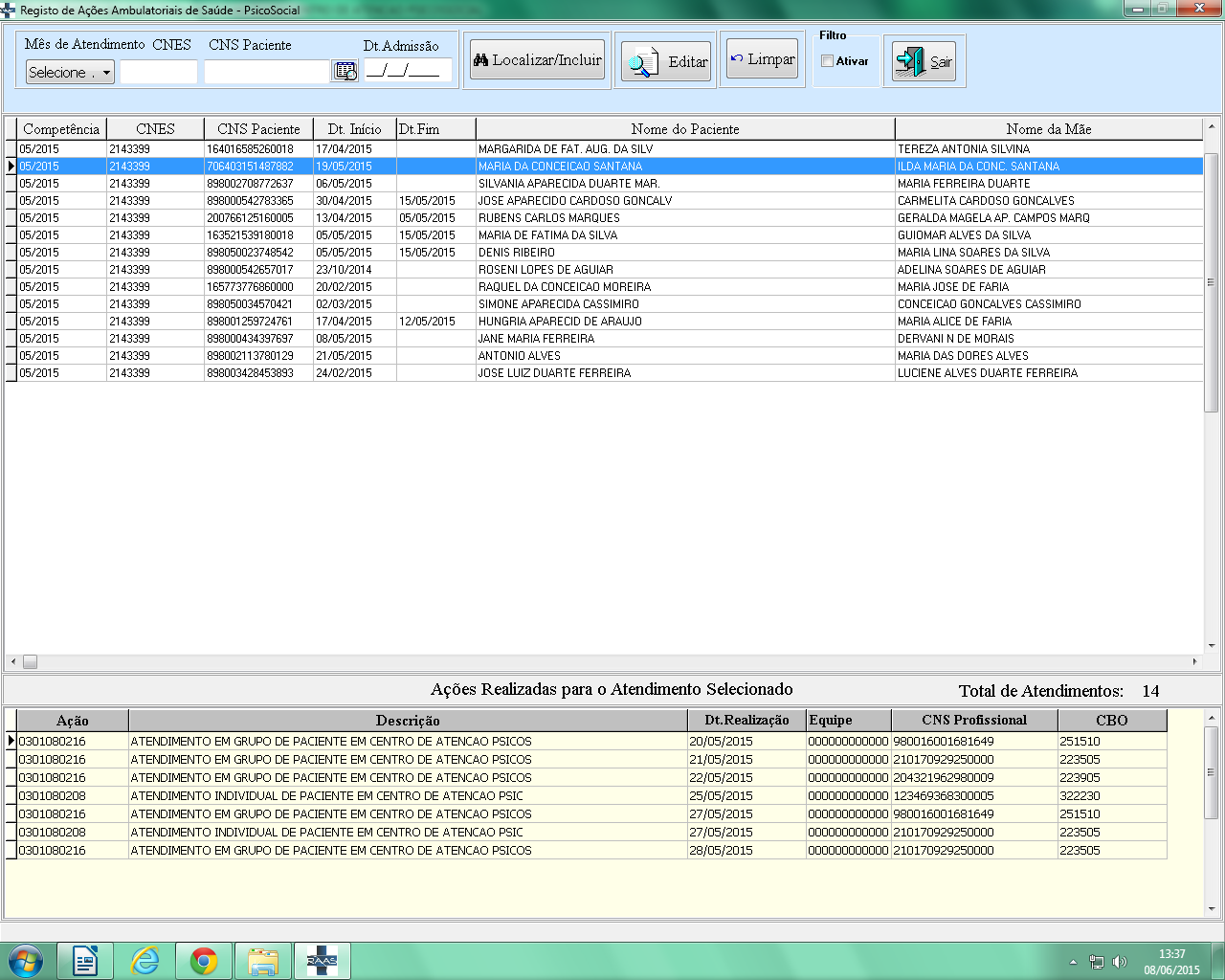Click the Limpar undo-arrow button
The image size is (1225, 980).
click(x=762, y=59)
